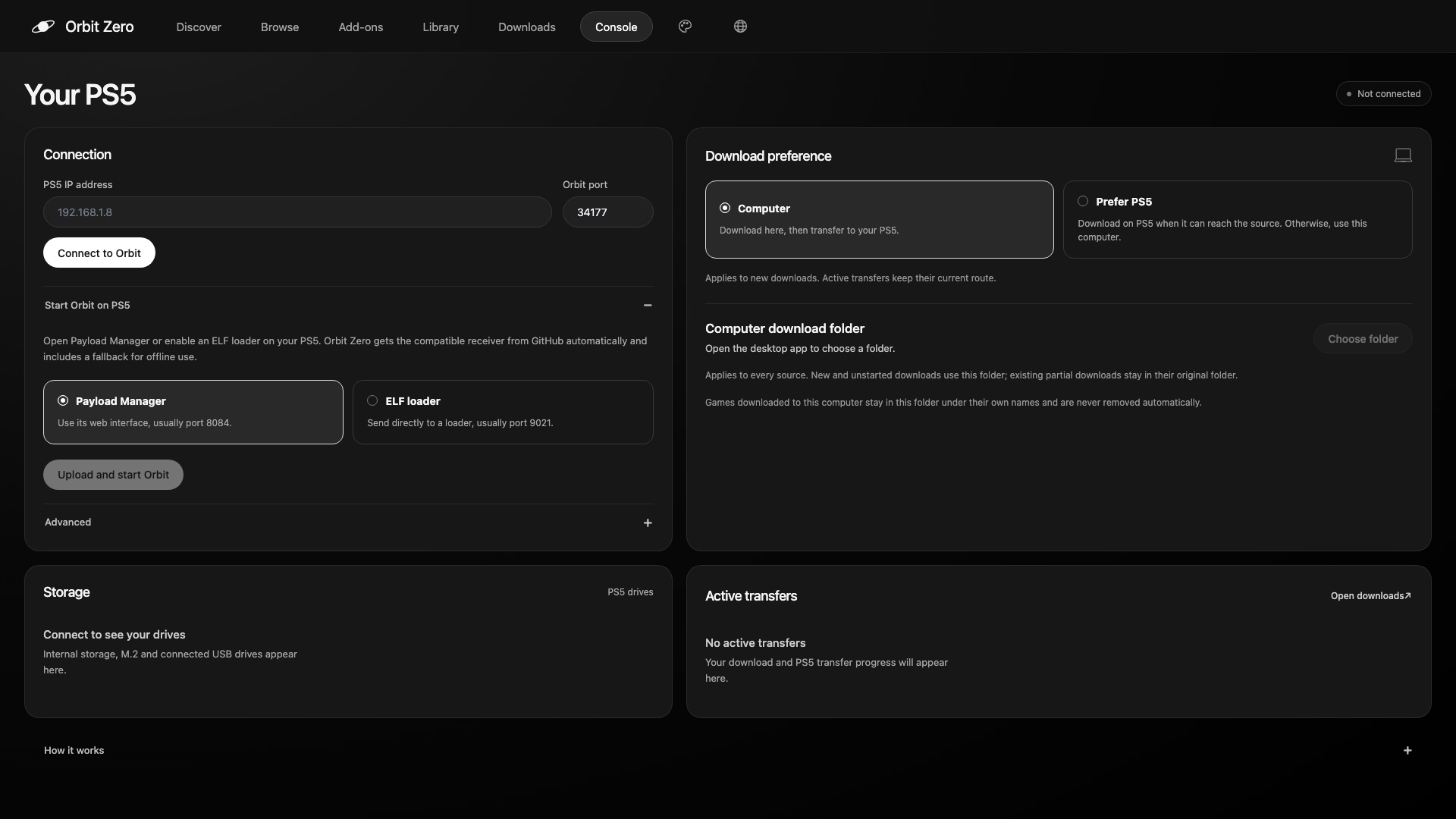Click the Connect to Orbit button
The height and width of the screenshot is (819, 1456).
99,253
